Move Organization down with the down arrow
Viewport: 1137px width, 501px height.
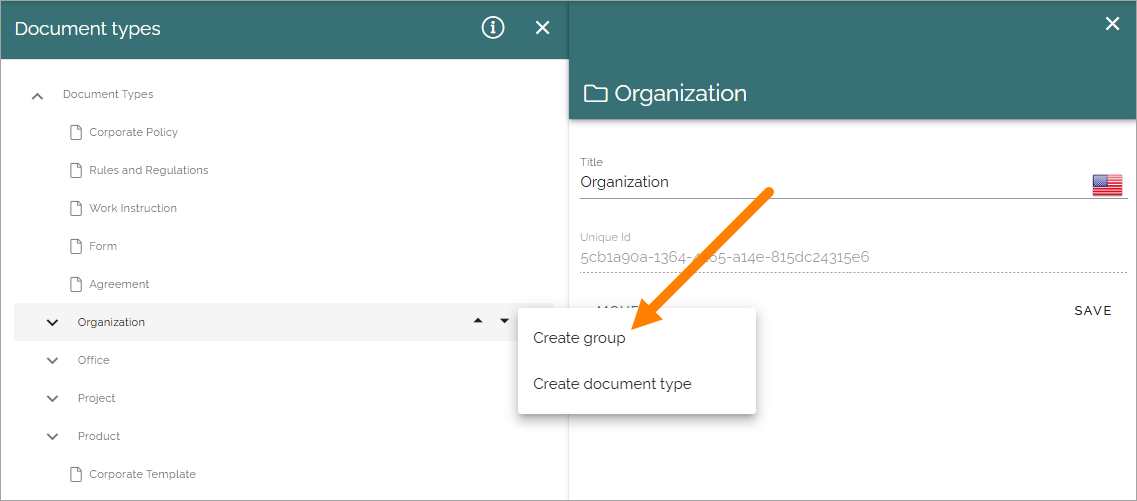pos(504,320)
